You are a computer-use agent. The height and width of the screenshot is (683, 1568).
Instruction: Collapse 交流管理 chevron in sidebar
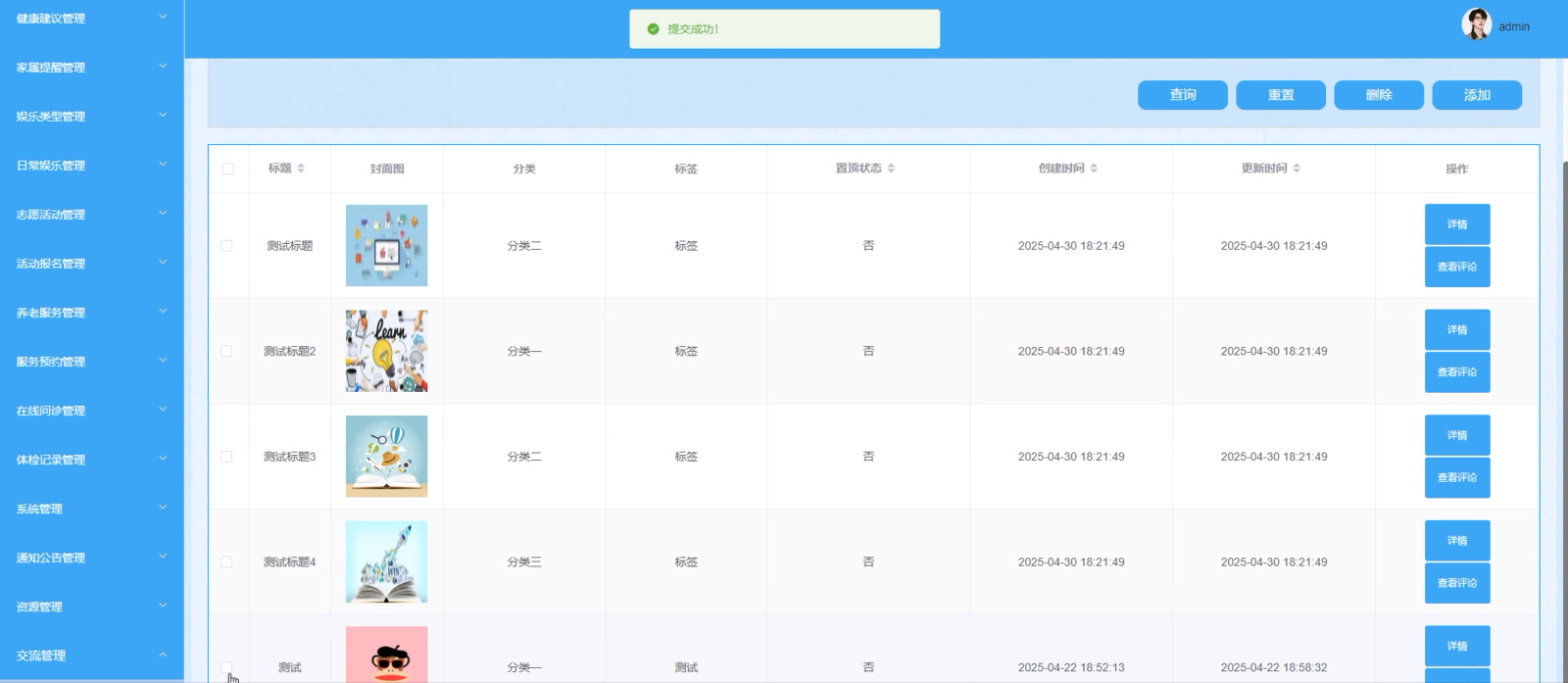pos(163,655)
